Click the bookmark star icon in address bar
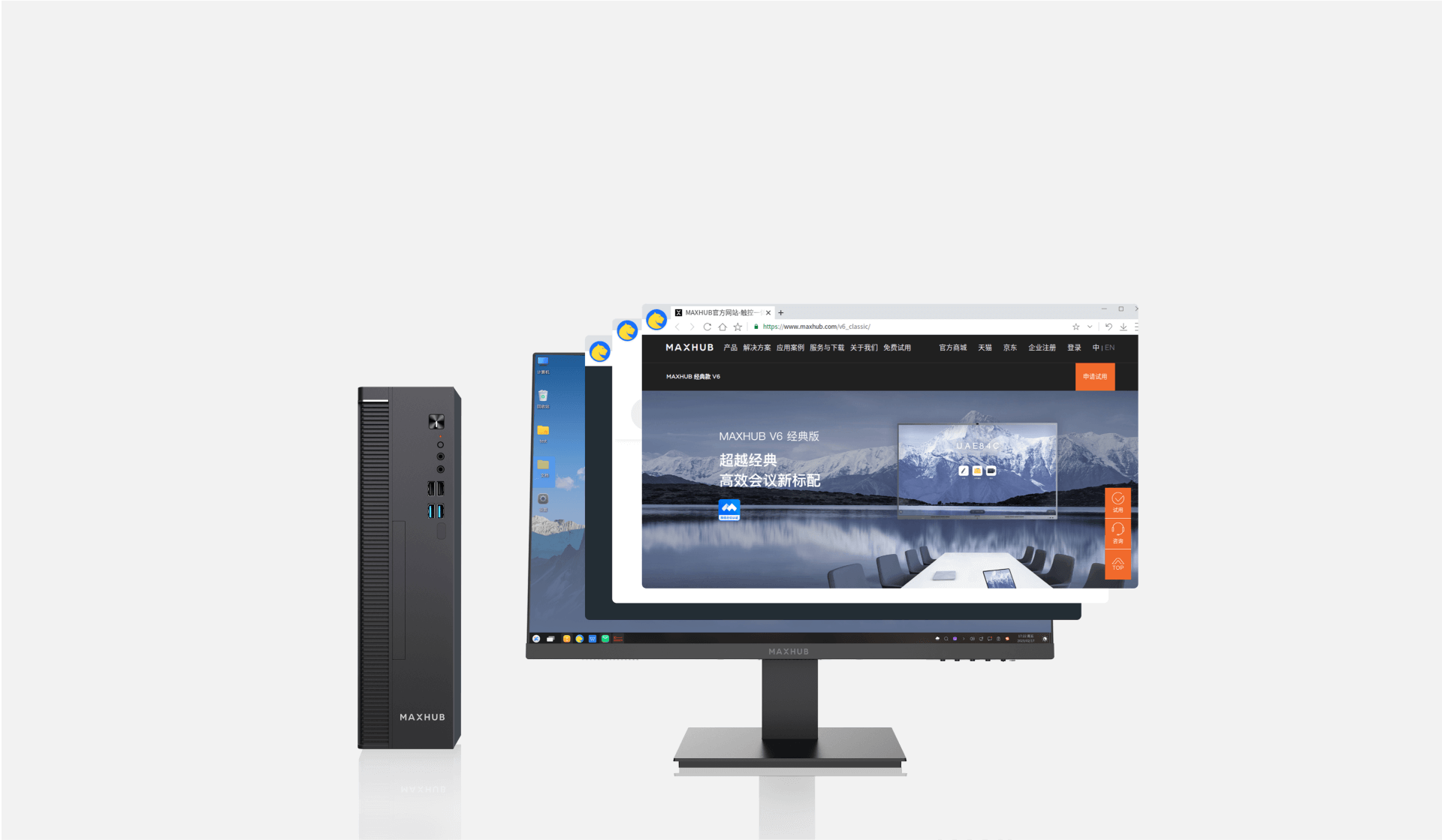Image resolution: width=1442 pixels, height=840 pixels. pyautogui.click(x=1073, y=326)
